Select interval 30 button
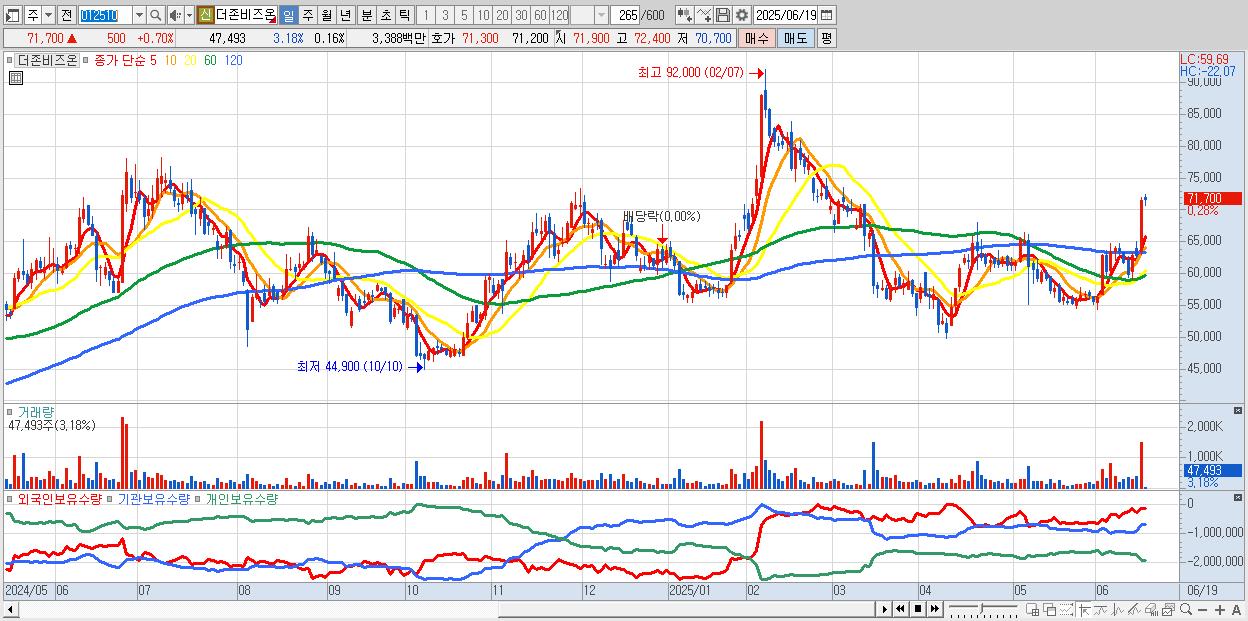This screenshot has width=1248, height=621. [x=521, y=15]
